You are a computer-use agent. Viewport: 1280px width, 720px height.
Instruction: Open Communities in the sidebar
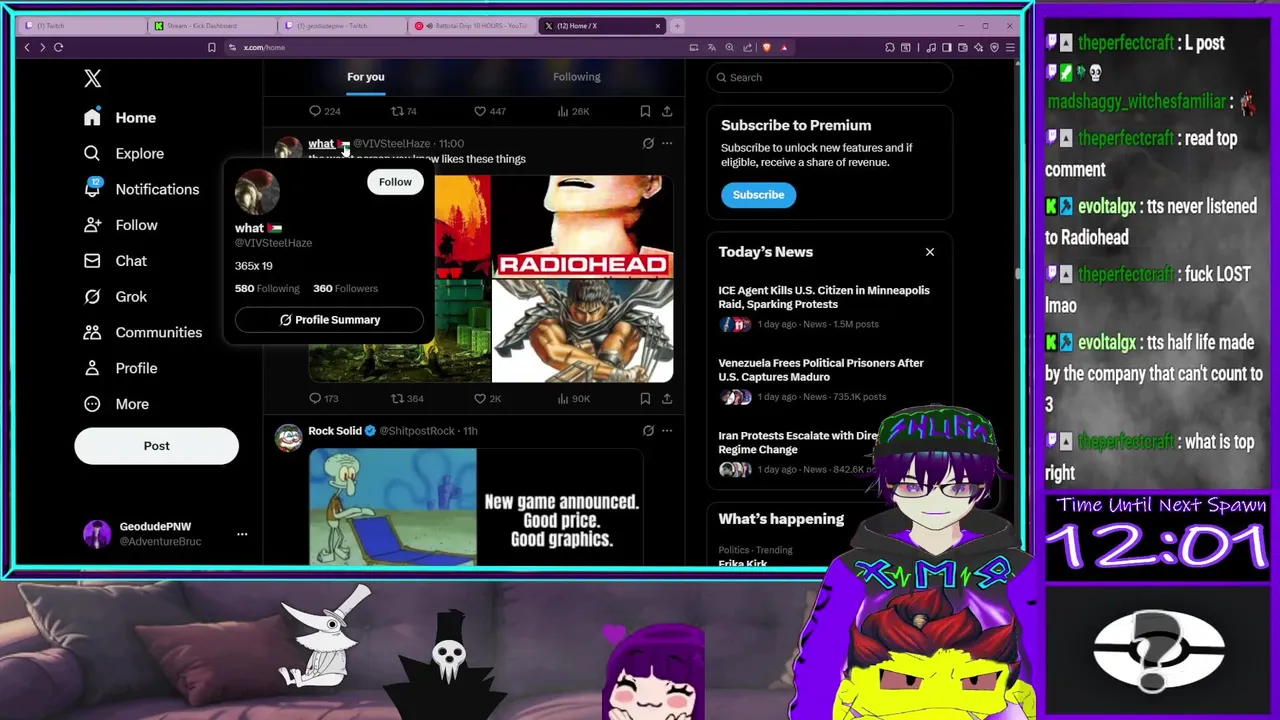click(x=142, y=332)
